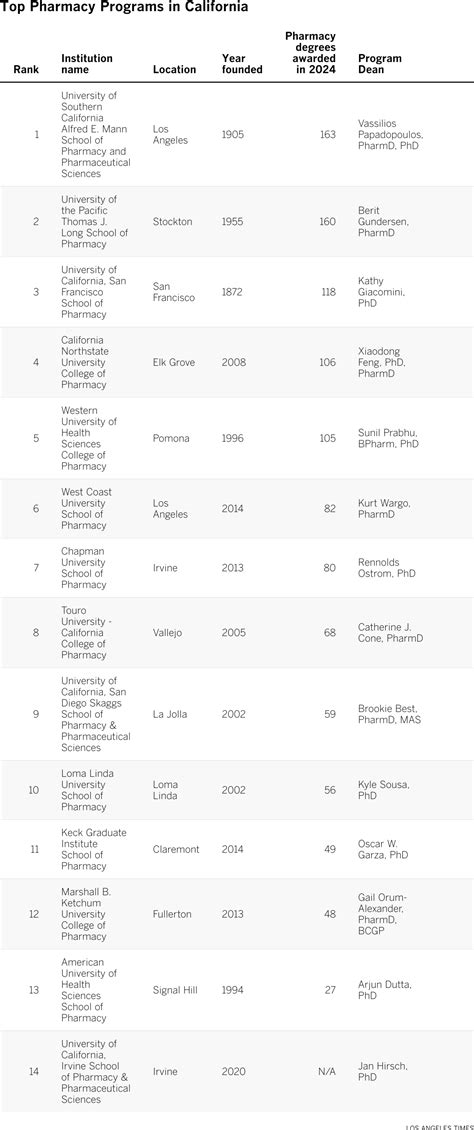Click Pharmacy degrees awarded in 2024 header
This screenshot has width=474, height=1130.
click(x=310, y=53)
